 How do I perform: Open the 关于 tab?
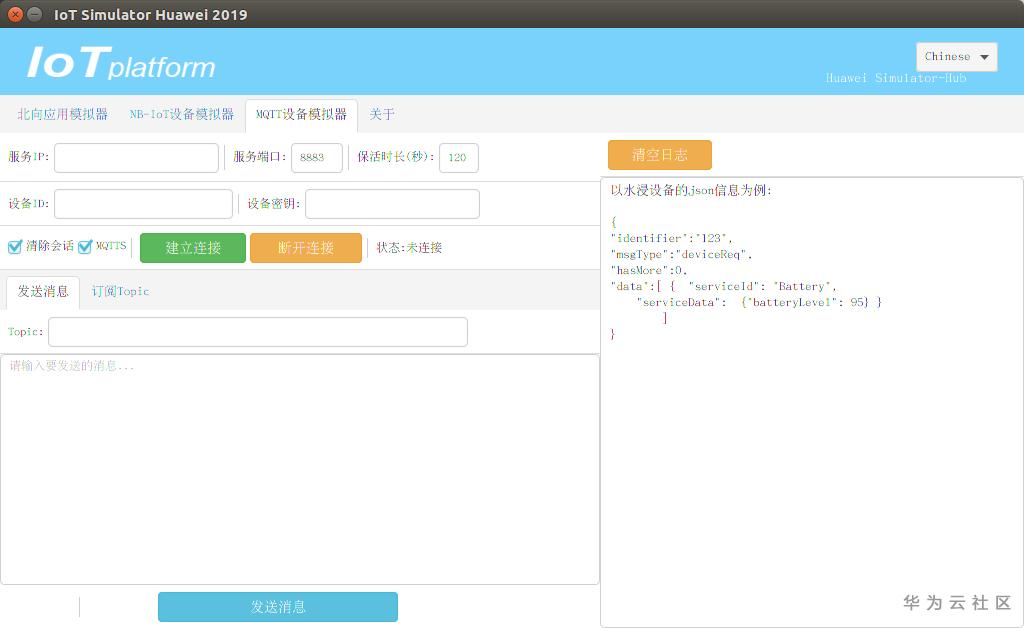point(382,114)
